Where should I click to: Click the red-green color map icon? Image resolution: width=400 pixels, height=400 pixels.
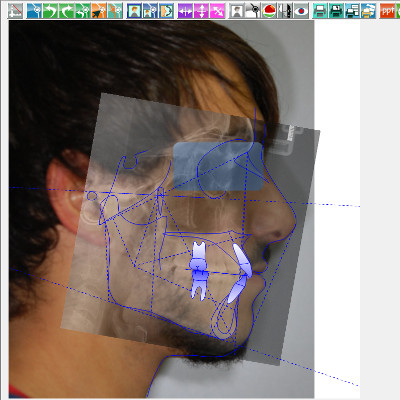click(x=269, y=11)
